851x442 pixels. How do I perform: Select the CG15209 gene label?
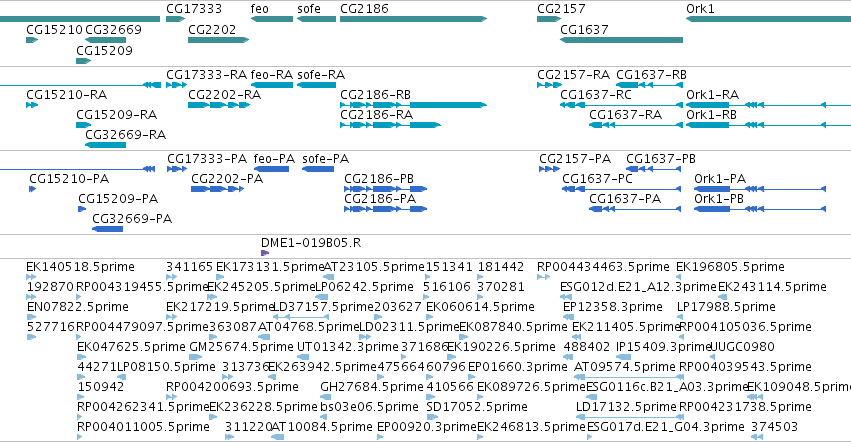click(104, 50)
